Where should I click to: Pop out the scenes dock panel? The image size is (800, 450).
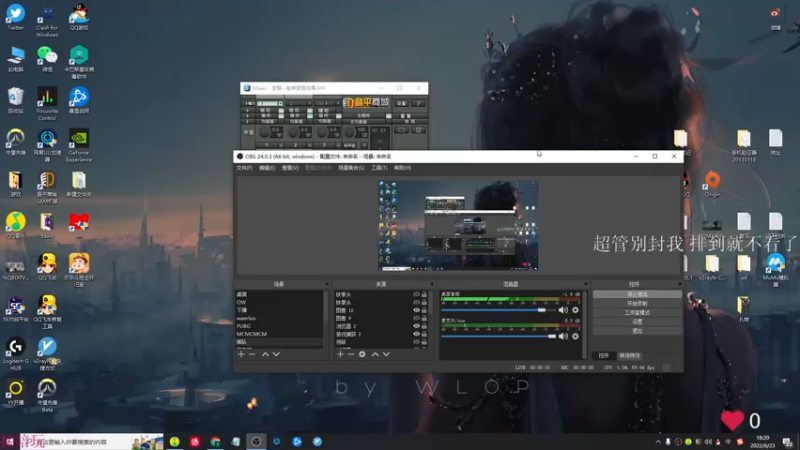pos(327,284)
